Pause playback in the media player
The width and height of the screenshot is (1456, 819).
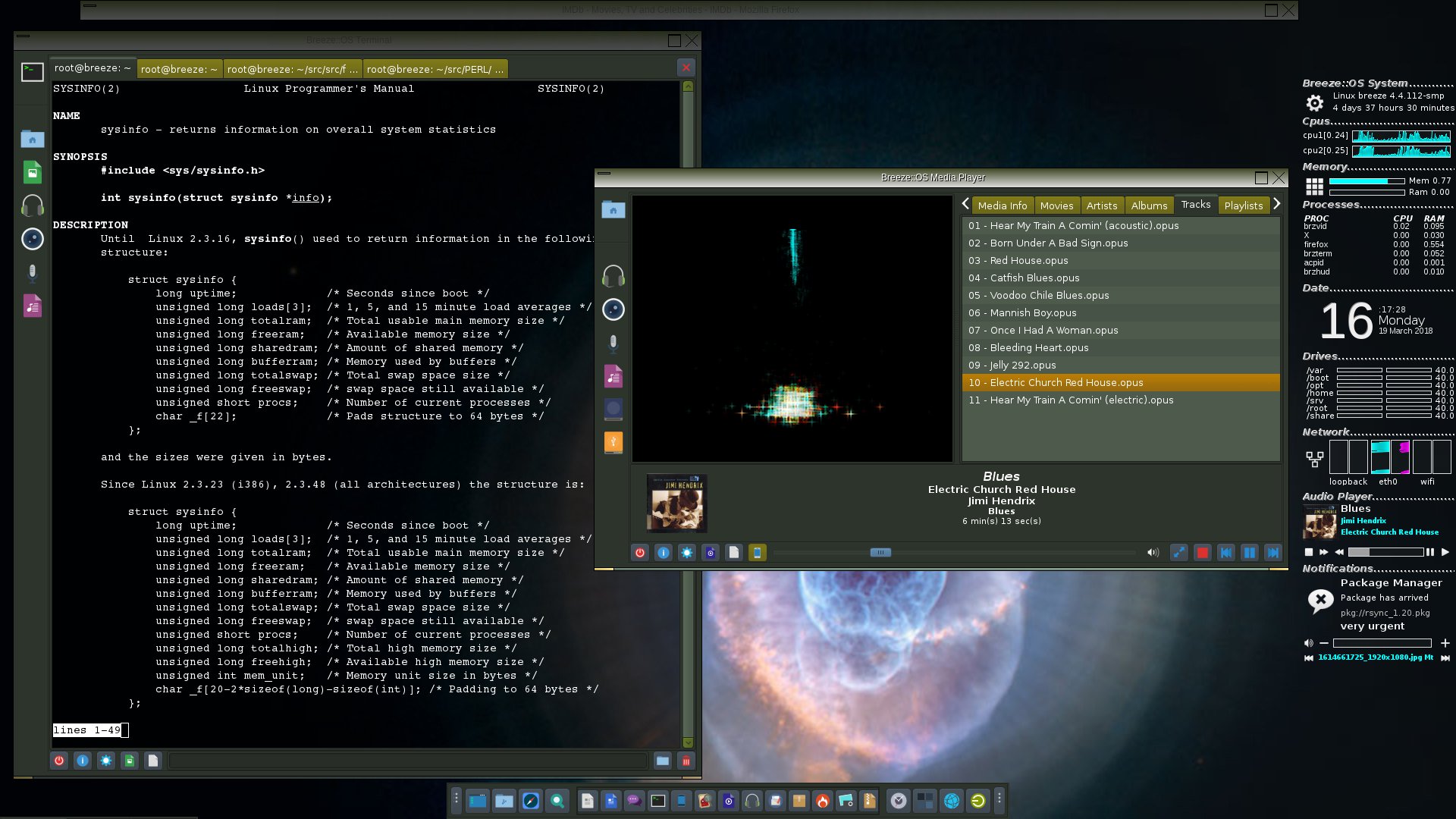(1249, 553)
